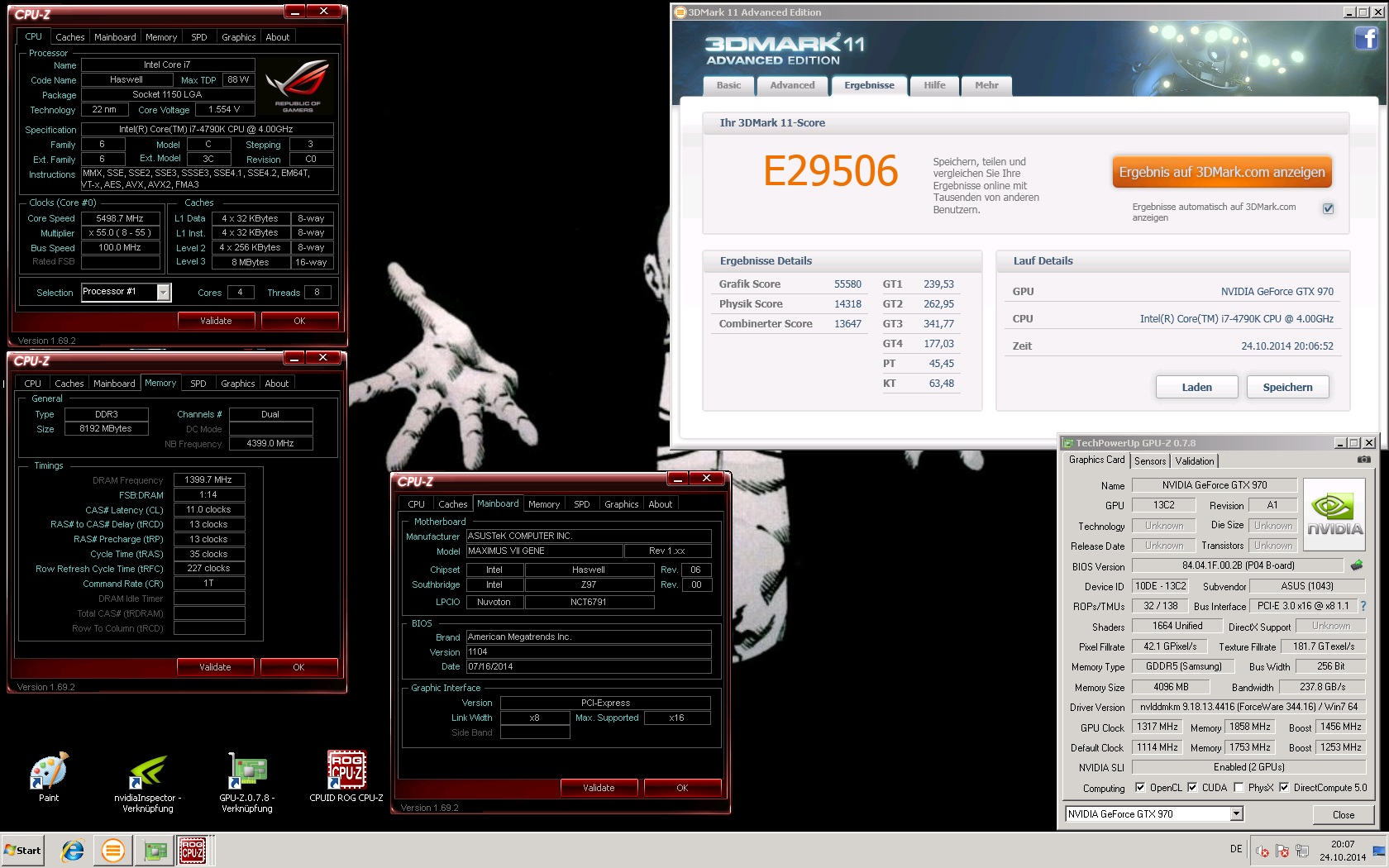Image resolution: width=1389 pixels, height=868 pixels.
Task: Click the Speichern button
Action: pyautogui.click(x=1287, y=387)
